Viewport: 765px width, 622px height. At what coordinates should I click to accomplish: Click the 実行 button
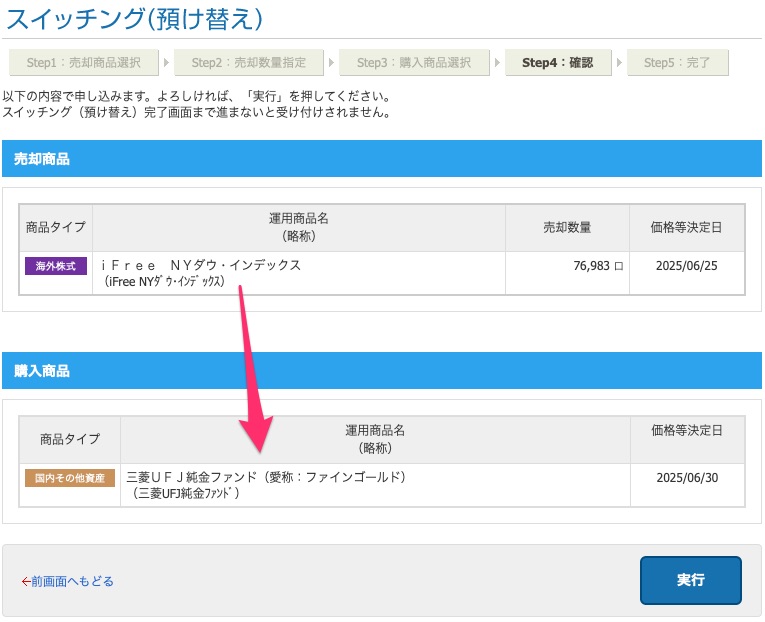click(690, 580)
